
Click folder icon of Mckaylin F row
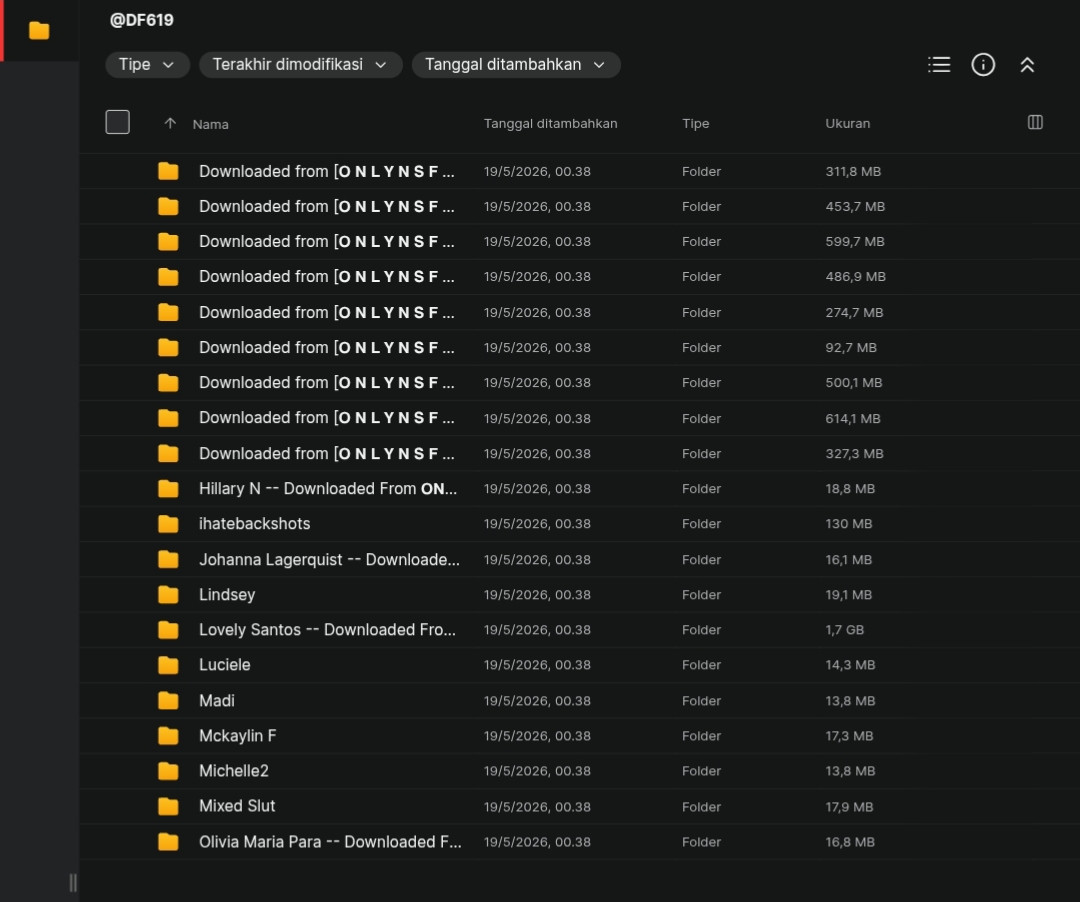[168, 735]
